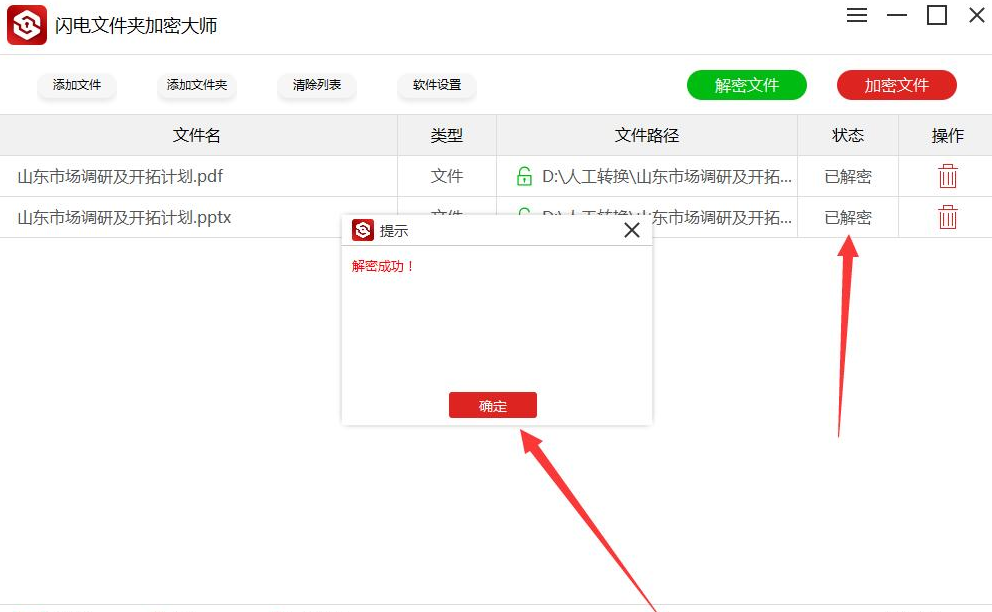Click 添加文件 button

coord(77,85)
